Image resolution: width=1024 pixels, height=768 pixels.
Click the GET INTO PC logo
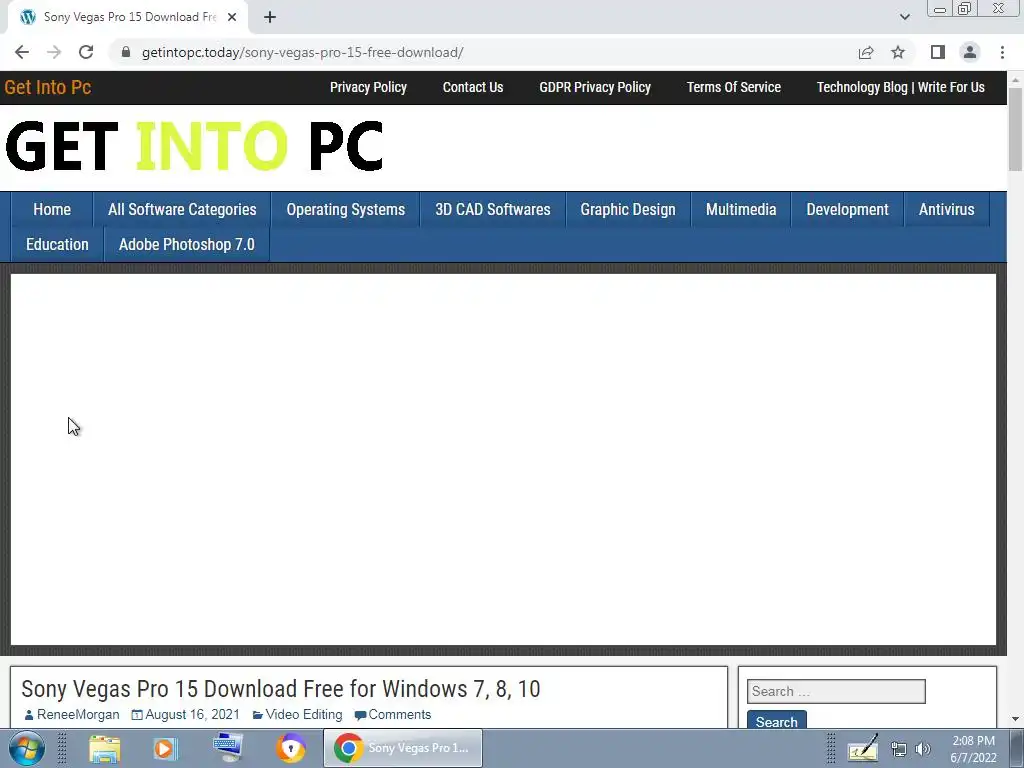pyautogui.click(x=194, y=146)
